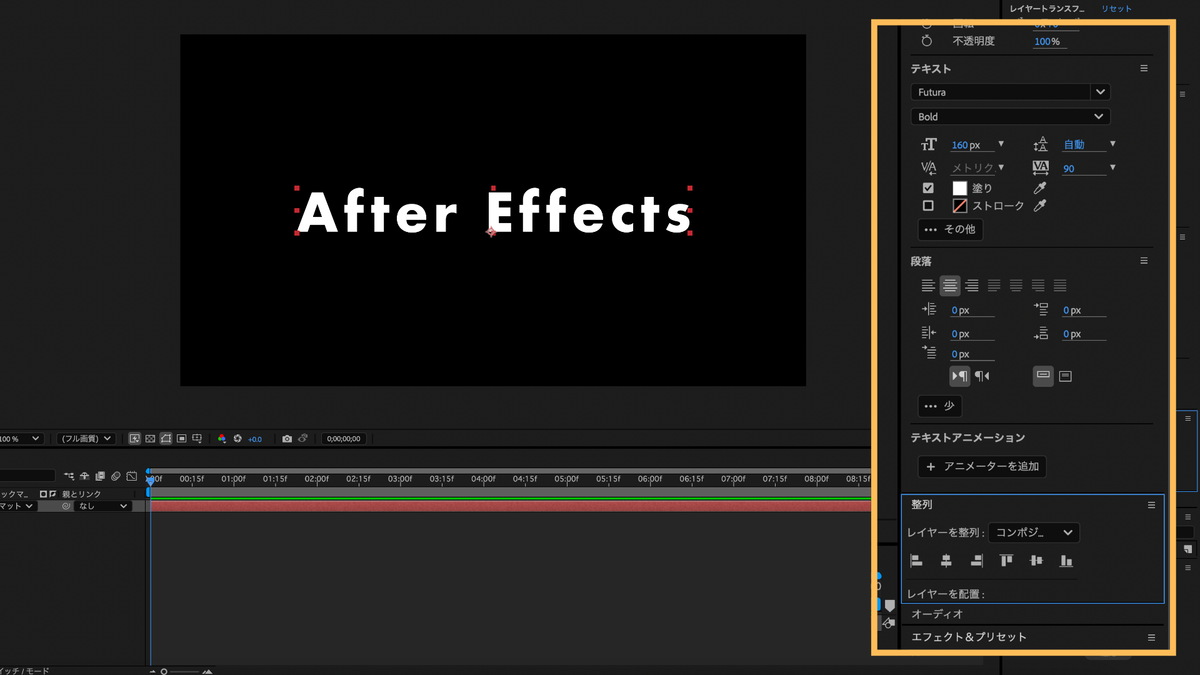This screenshot has width=1200, height=675.
Task: Click the 不透明度 100% value
Action: click(1046, 41)
